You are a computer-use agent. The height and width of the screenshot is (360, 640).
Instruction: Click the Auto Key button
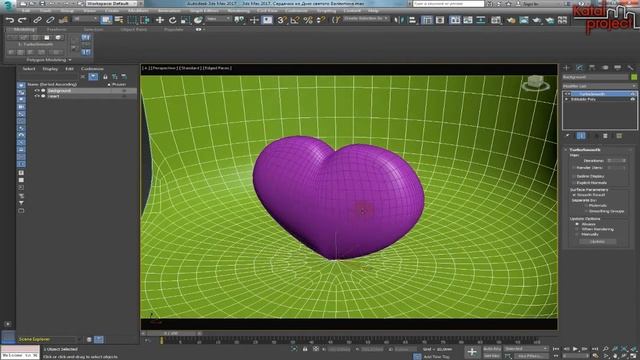point(492,349)
